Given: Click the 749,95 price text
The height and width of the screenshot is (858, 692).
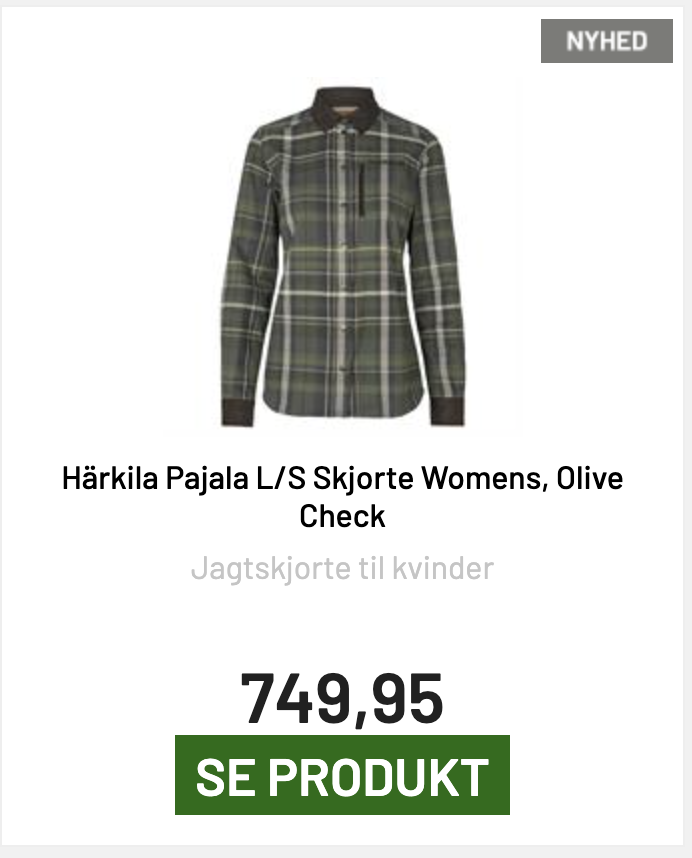Looking at the screenshot, I should coord(342,699).
